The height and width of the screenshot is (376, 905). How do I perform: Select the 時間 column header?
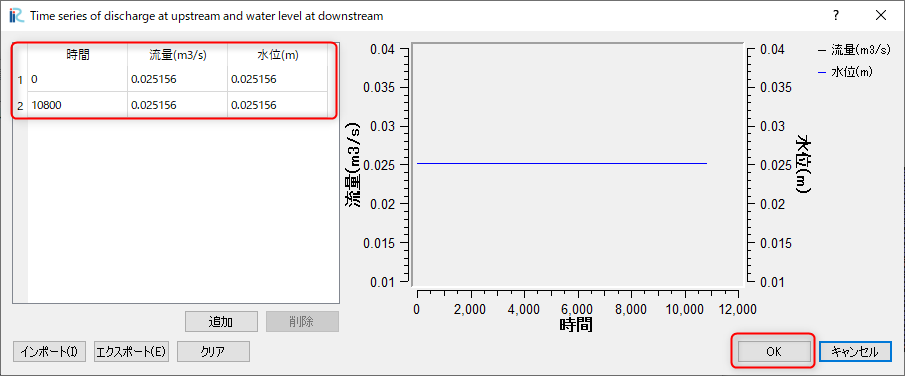[77, 55]
